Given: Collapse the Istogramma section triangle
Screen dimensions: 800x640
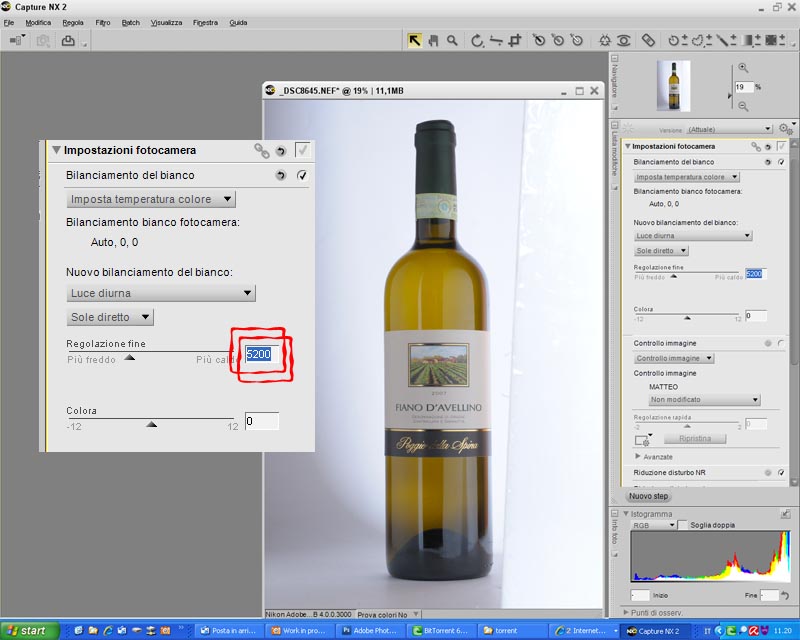Looking at the screenshot, I should [x=626, y=514].
